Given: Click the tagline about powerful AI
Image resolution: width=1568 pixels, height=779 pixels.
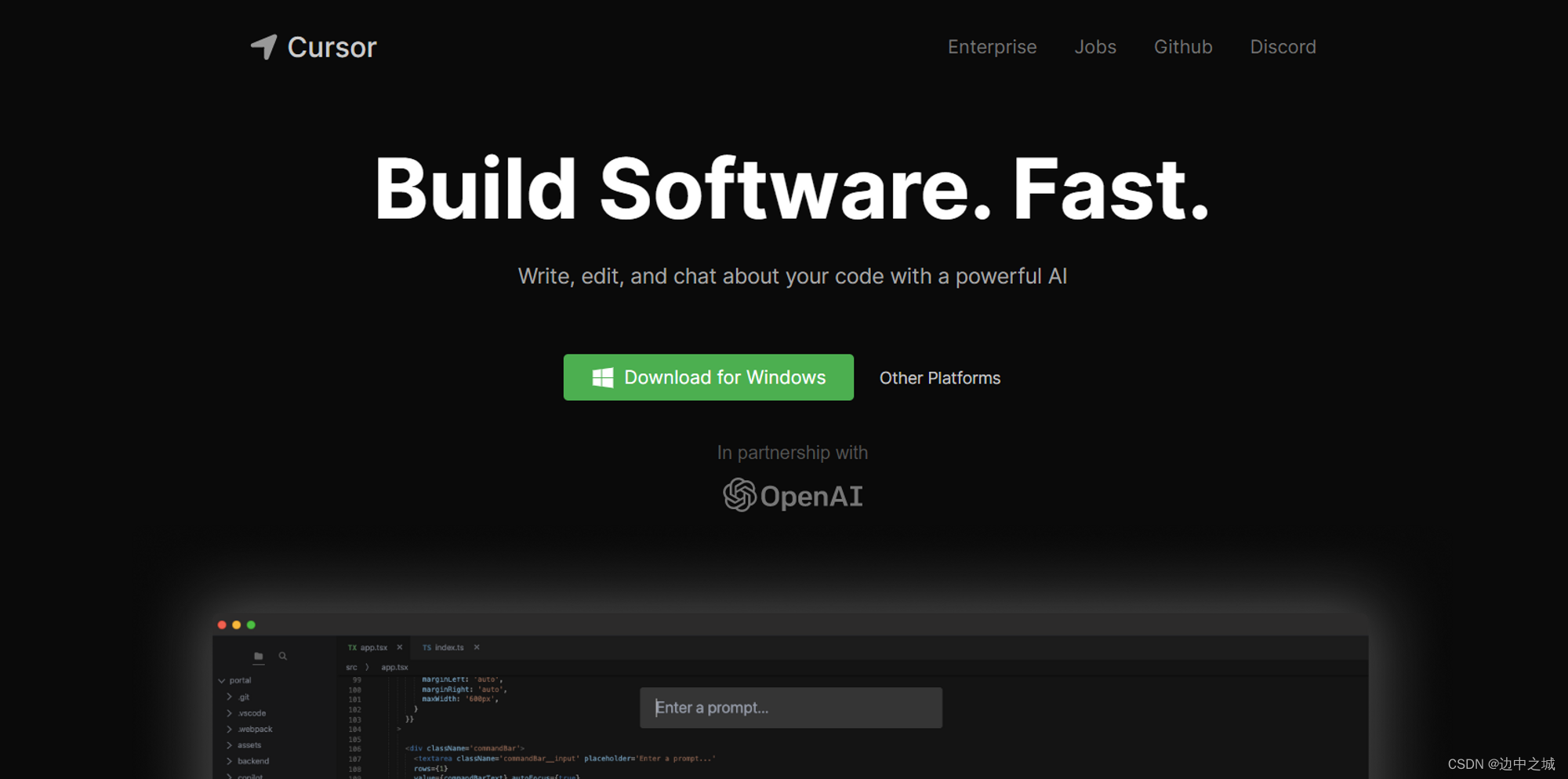Looking at the screenshot, I should (793, 276).
